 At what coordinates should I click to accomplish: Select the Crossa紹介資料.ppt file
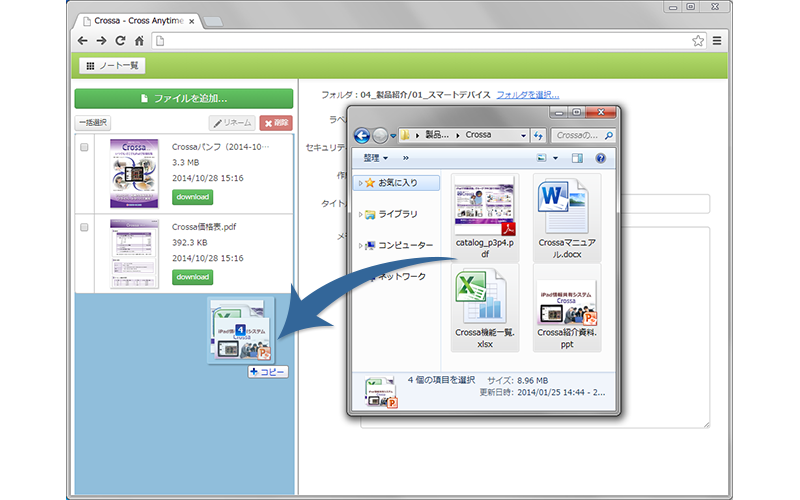(567, 308)
